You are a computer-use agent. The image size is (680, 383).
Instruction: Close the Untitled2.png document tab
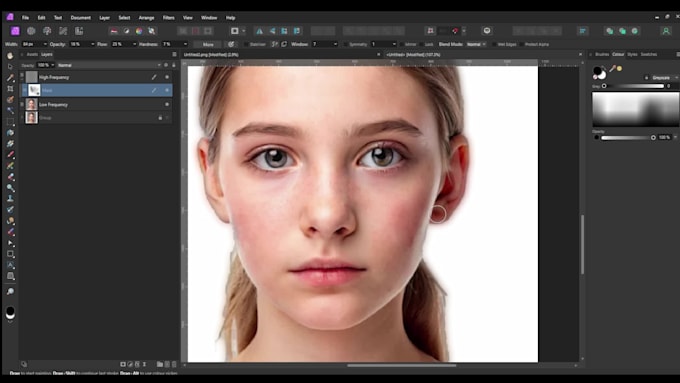pos(379,55)
